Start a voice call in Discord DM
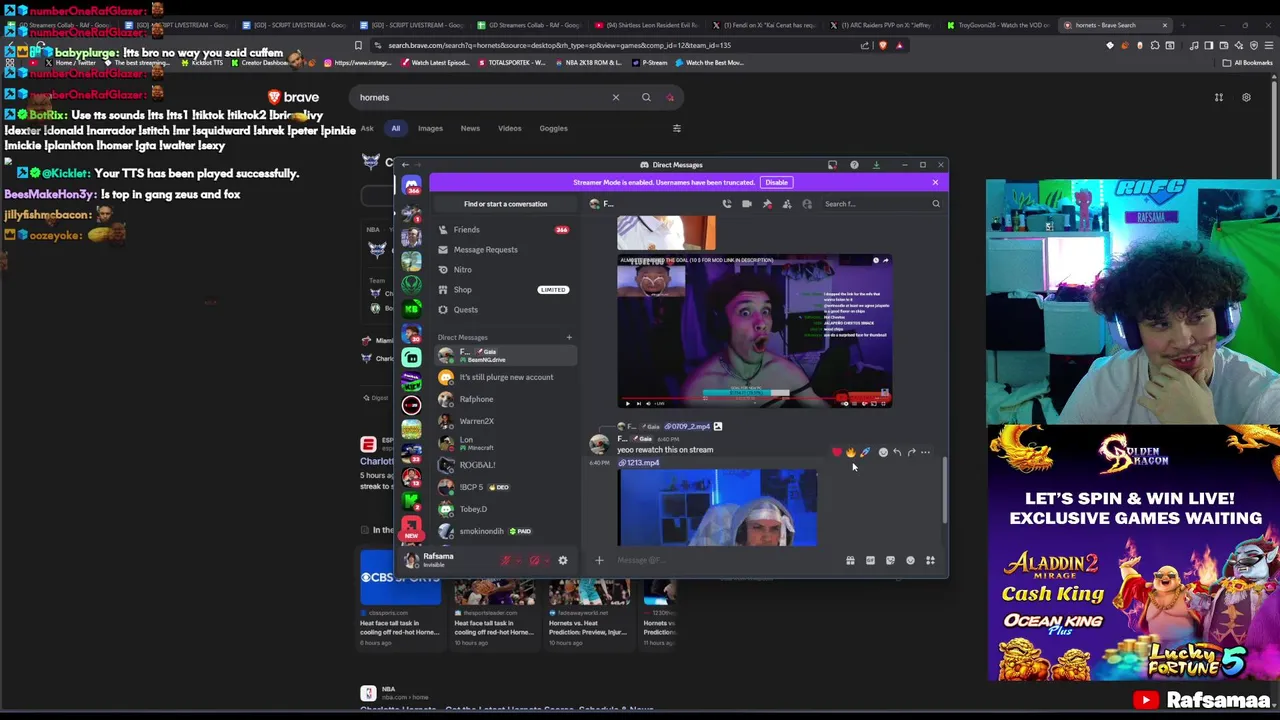This screenshot has height=720, width=1280. (x=727, y=204)
